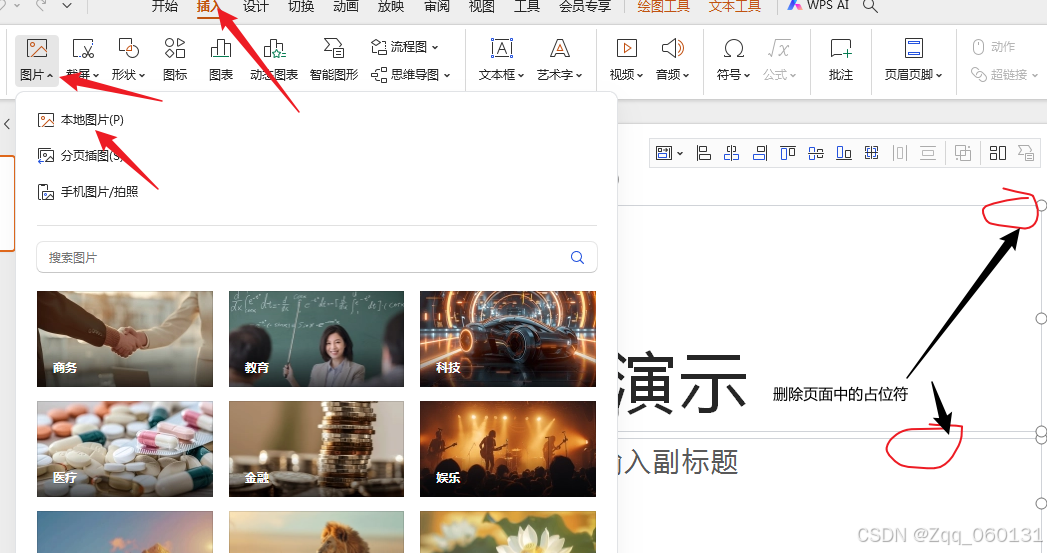Open the 教育 picture category thumbnail

[x=317, y=339]
